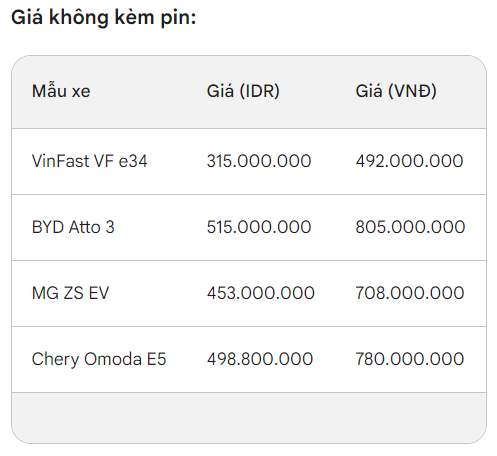Click the 708.000.000 VNĐ price cell
The width and height of the screenshot is (497, 456).
pos(410,293)
